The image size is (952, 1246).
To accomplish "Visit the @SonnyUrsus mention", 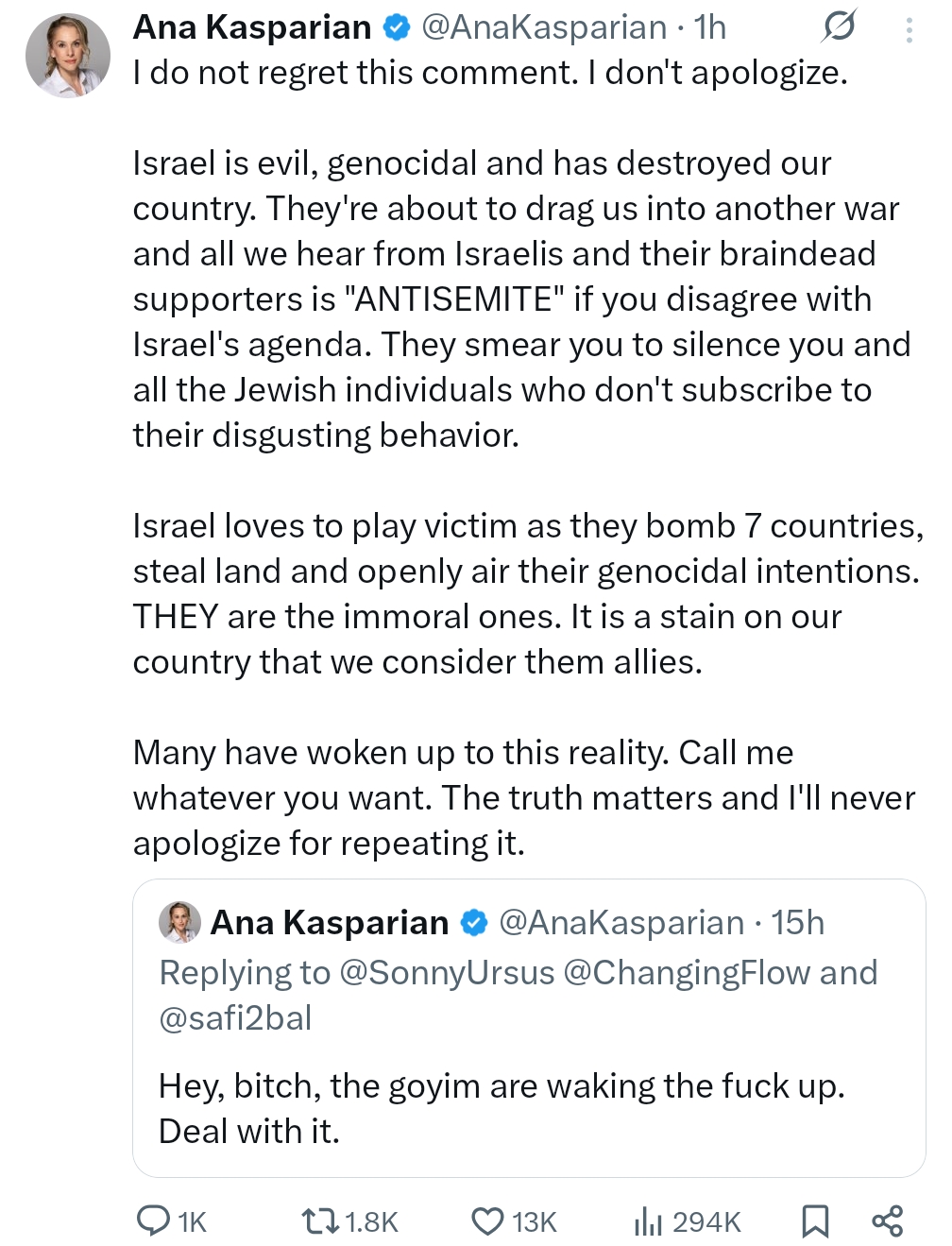I will (447, 973).
